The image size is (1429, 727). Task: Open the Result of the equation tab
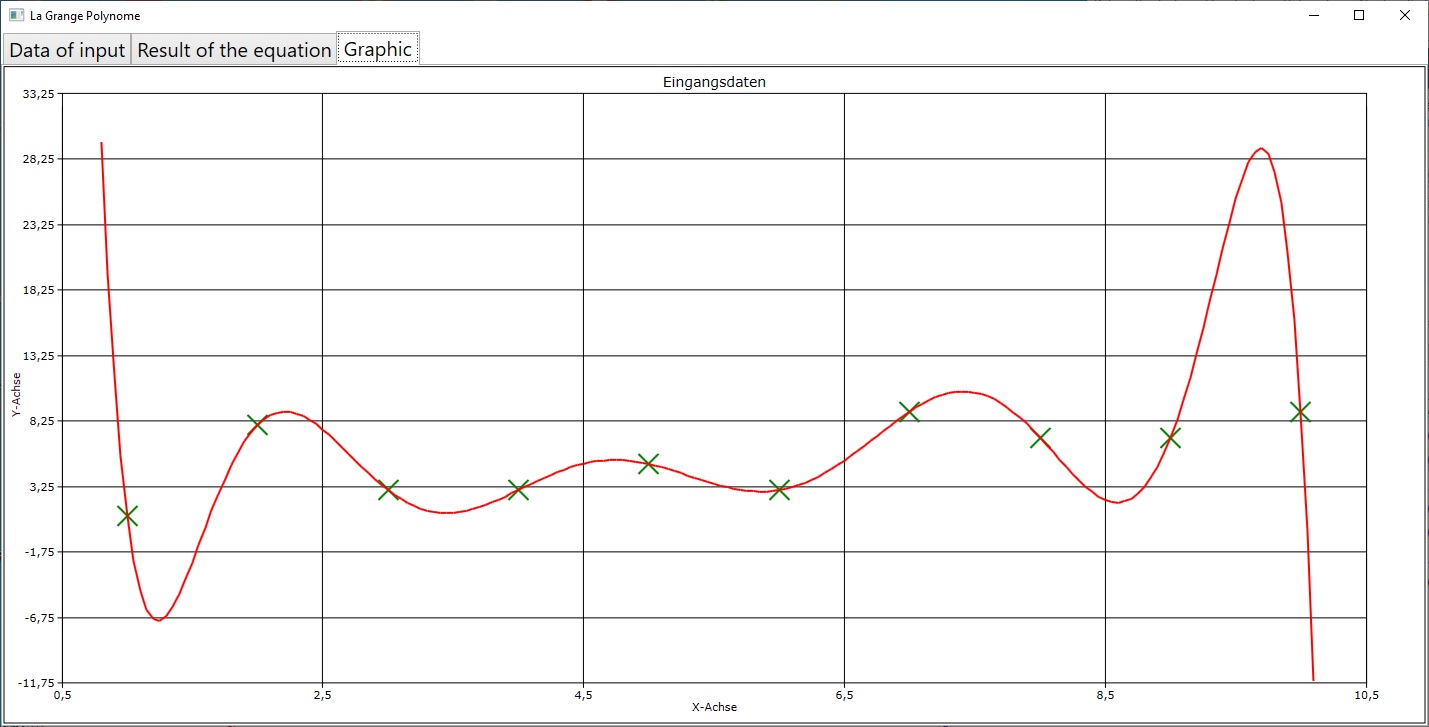coord(234,50)
